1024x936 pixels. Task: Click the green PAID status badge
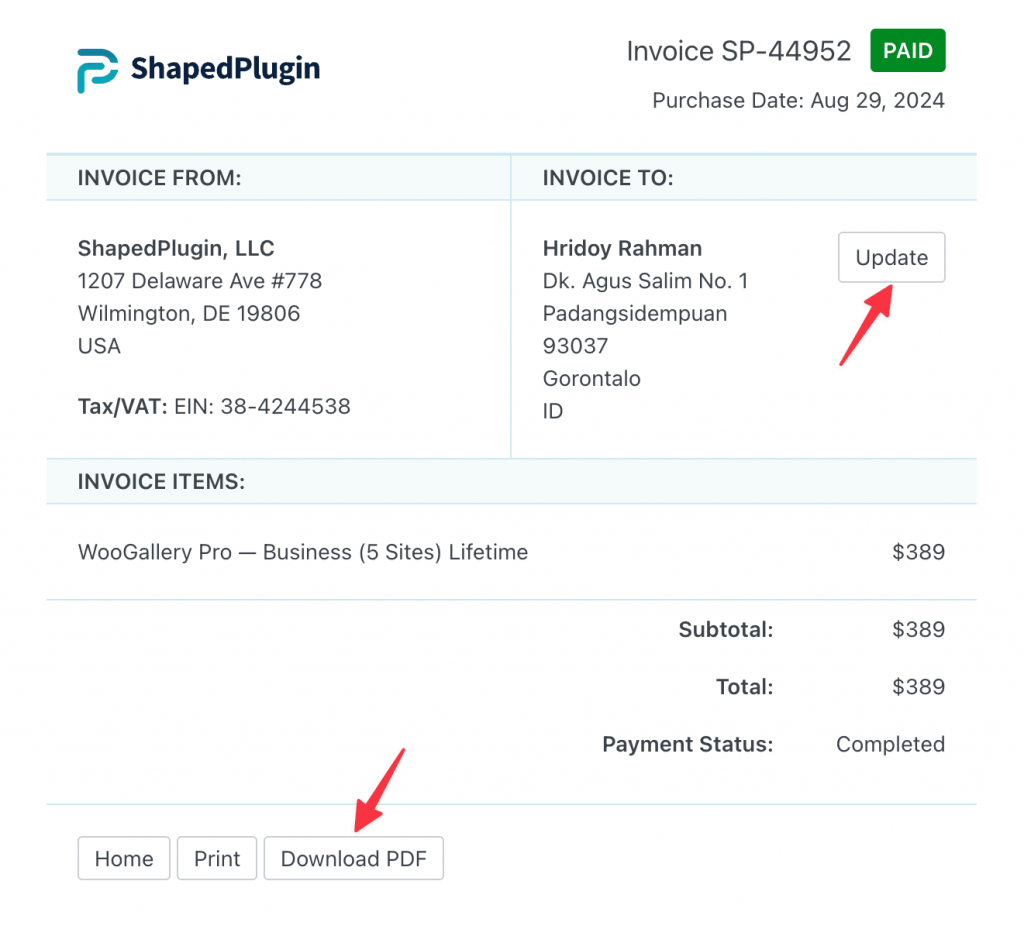(x=907, y=50)
